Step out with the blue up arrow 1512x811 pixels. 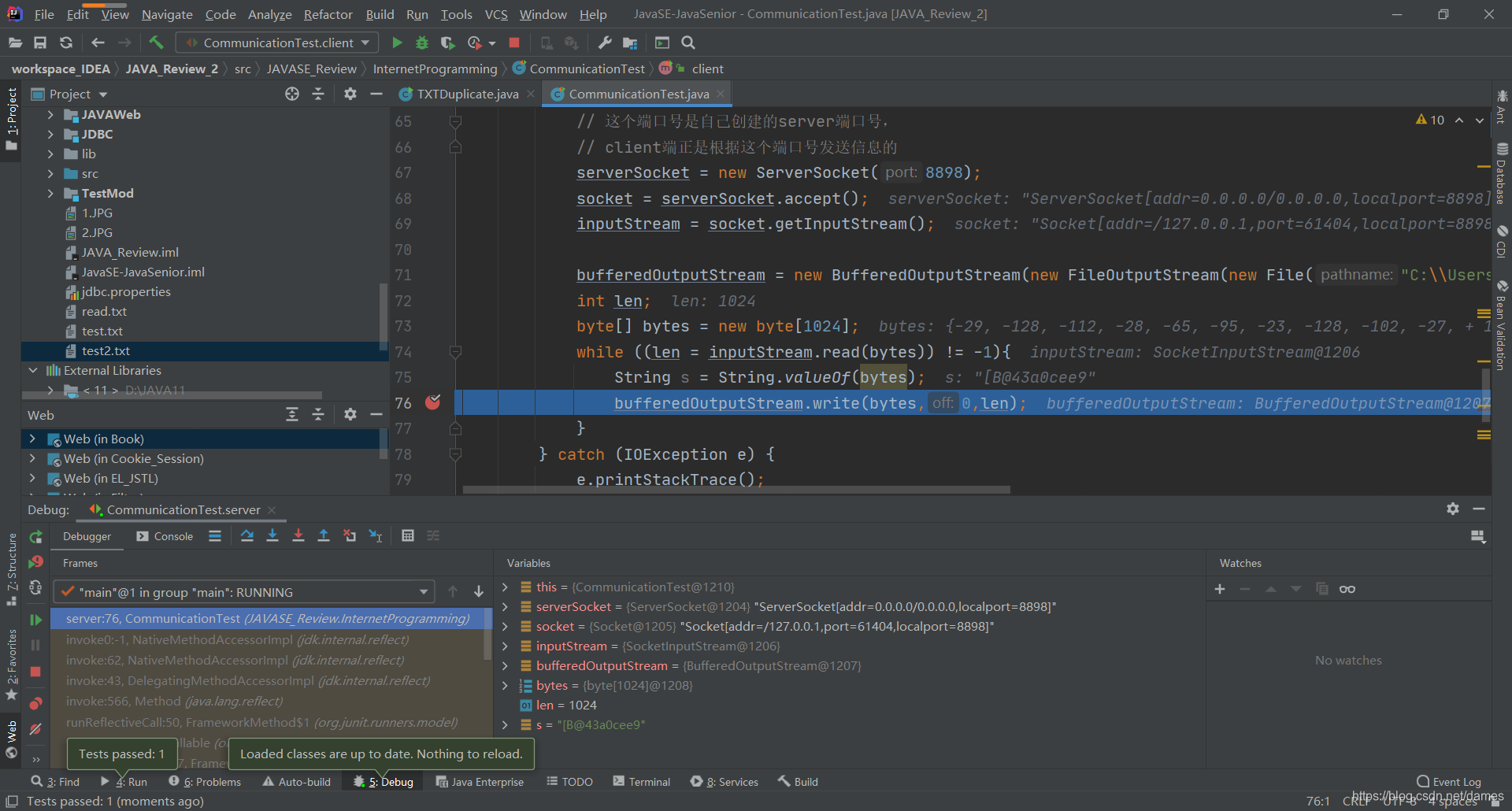pyautogui.click(x=324, y=535)
